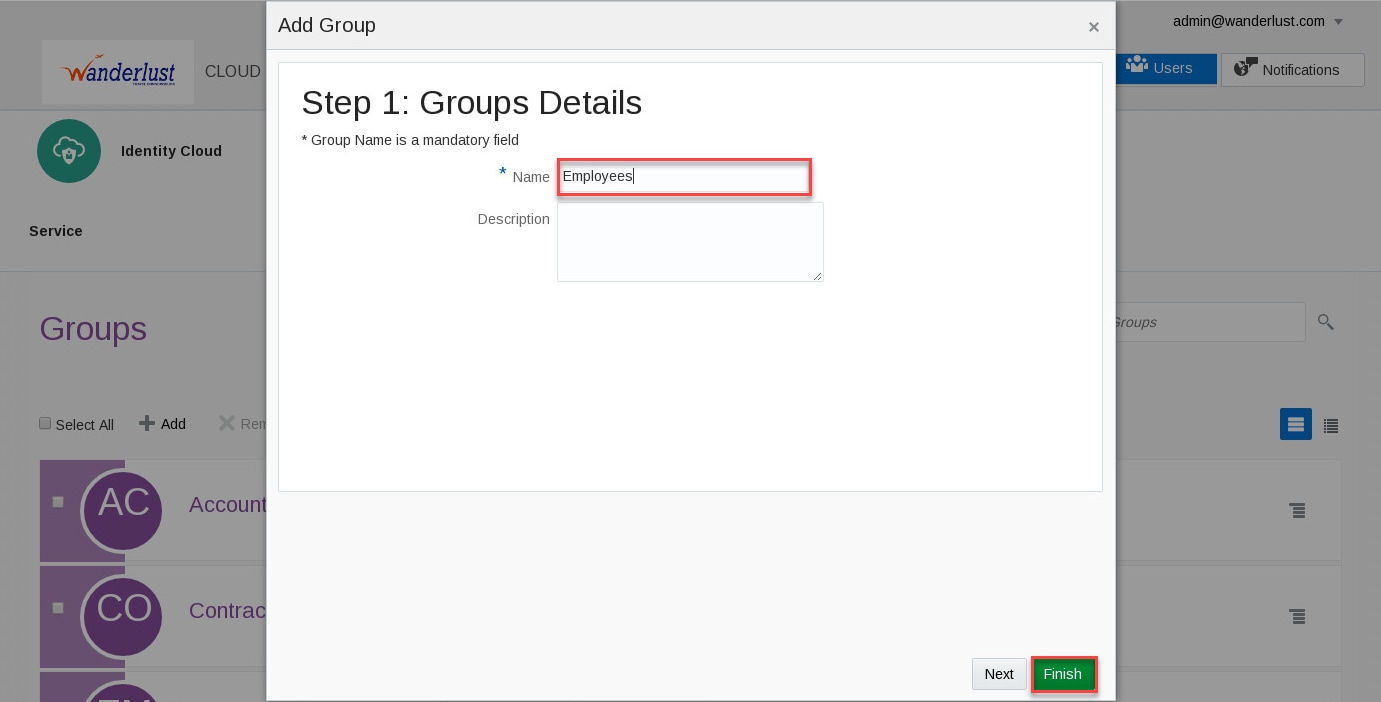Image resolution: width=1381 pixels, height=702 pixels.
Task: Click the Add group button
Action: point(163,424)
